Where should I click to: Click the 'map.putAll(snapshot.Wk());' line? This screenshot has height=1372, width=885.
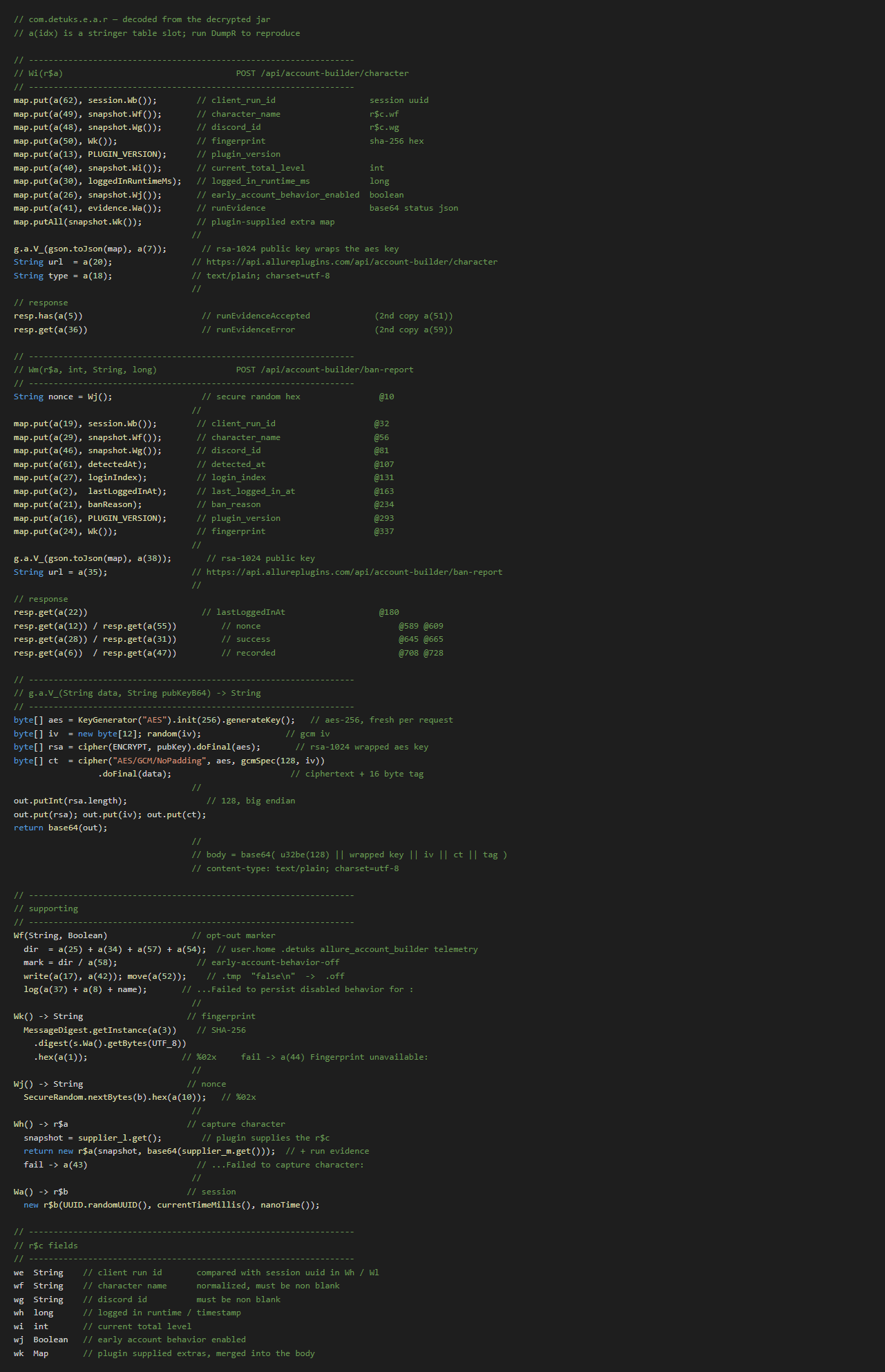coord(78,222)
